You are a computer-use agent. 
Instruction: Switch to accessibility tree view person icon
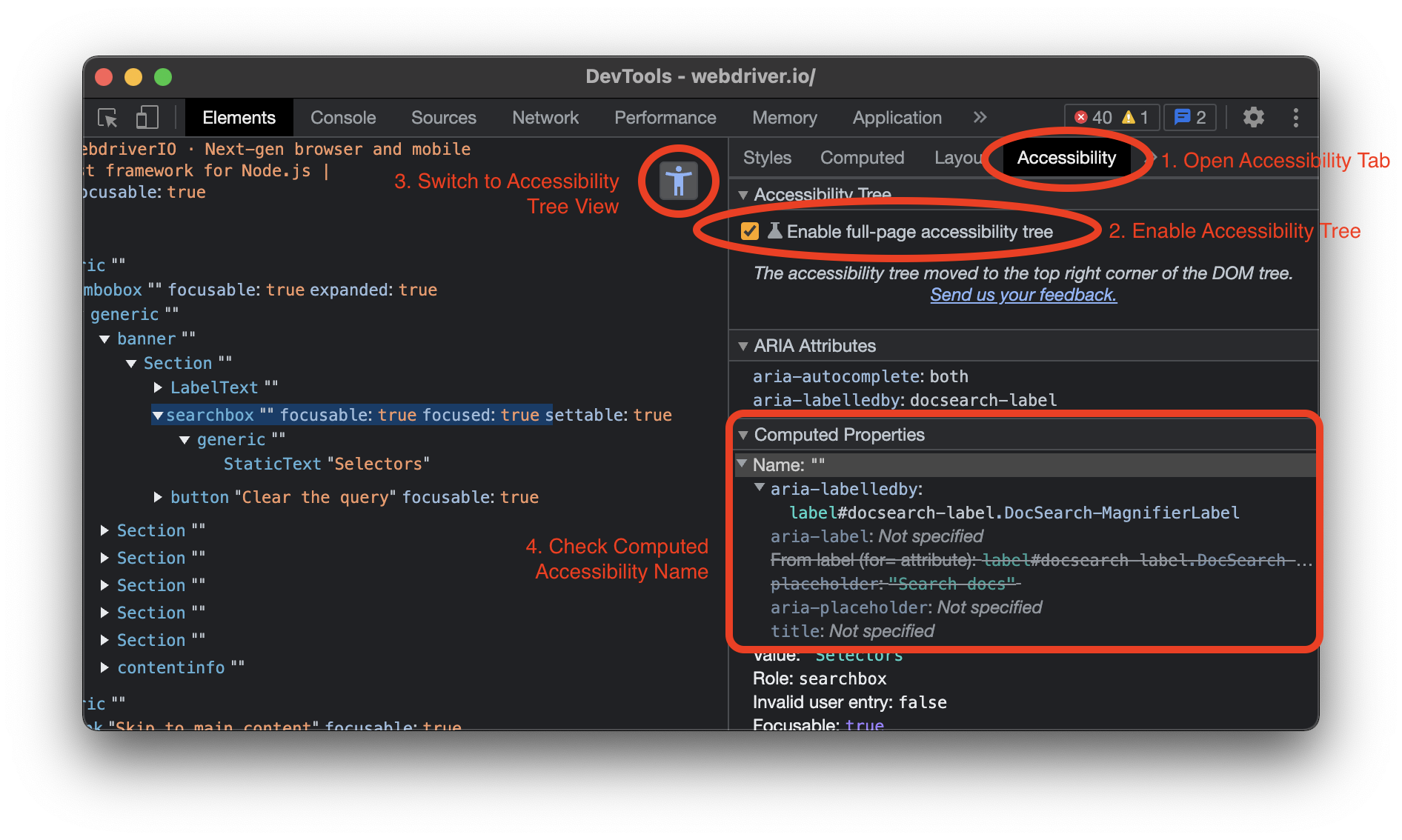pyautogui.click(x=678, y=180)
